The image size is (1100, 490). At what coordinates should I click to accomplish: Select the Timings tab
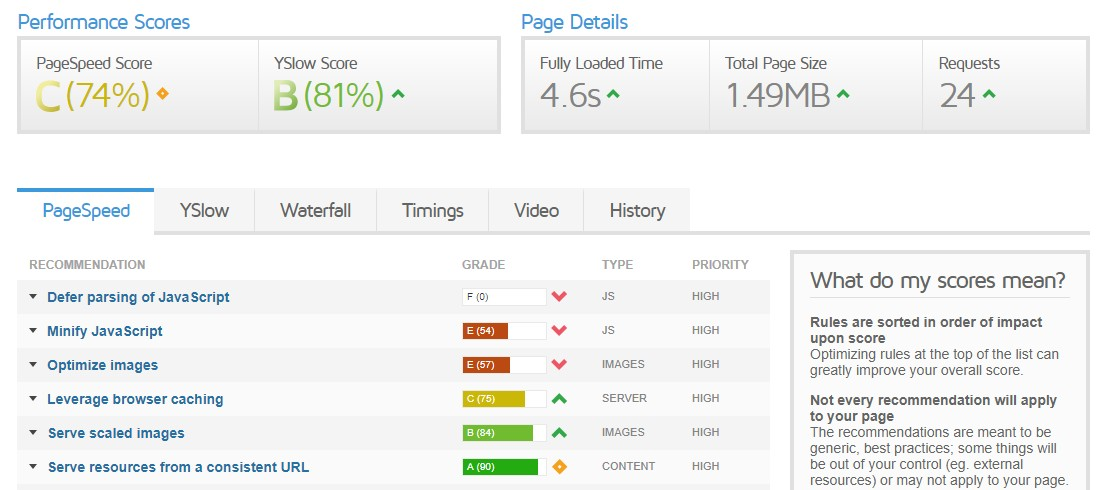coord(432,211)
